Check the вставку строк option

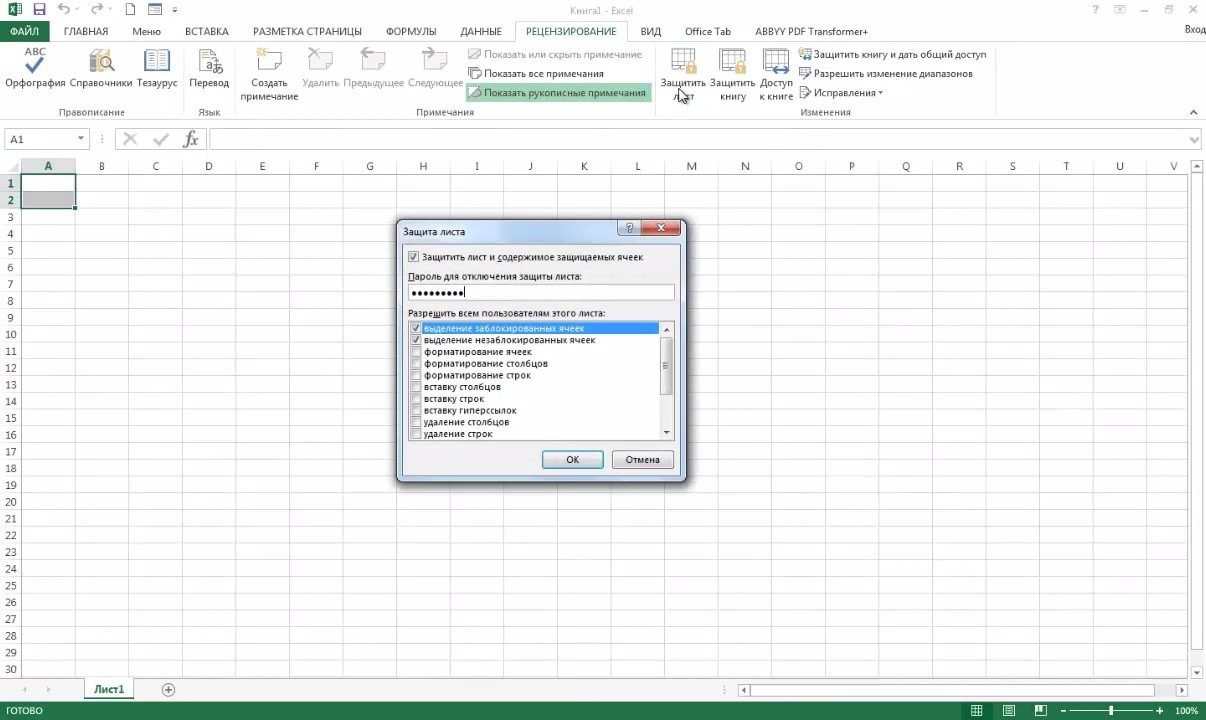[x=416, y=398]
